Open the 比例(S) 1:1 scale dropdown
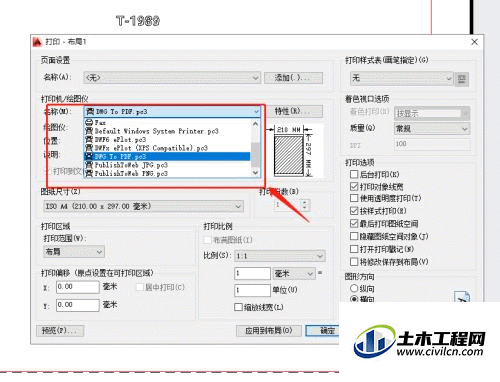500x382 pixels. tap(280, 256)
